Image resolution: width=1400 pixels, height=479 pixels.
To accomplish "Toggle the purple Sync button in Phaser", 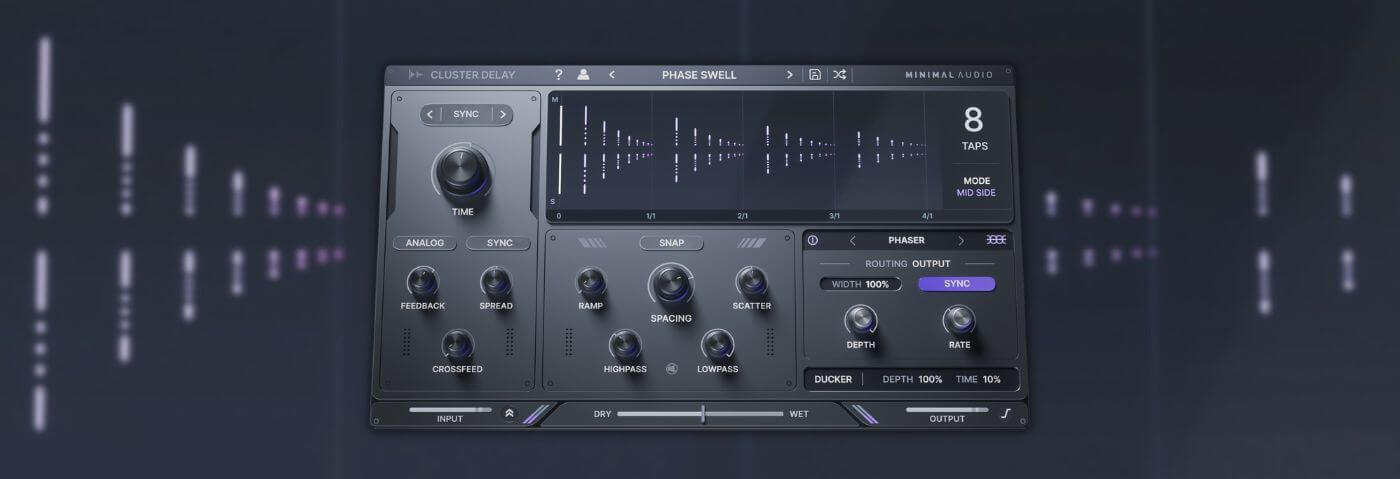I will click(x=957, y=284).
